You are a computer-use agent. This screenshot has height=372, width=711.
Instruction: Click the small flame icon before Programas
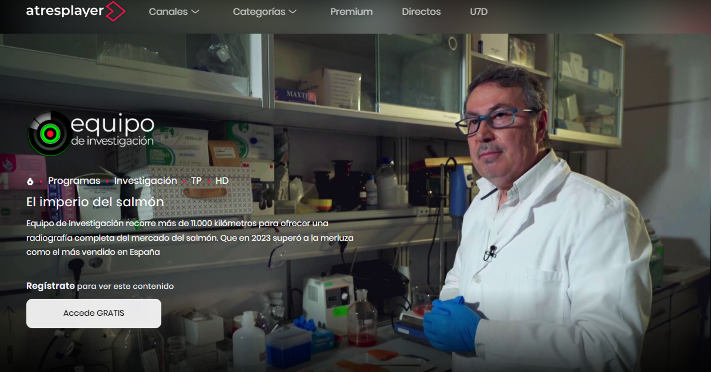click(x=30, y=181)
